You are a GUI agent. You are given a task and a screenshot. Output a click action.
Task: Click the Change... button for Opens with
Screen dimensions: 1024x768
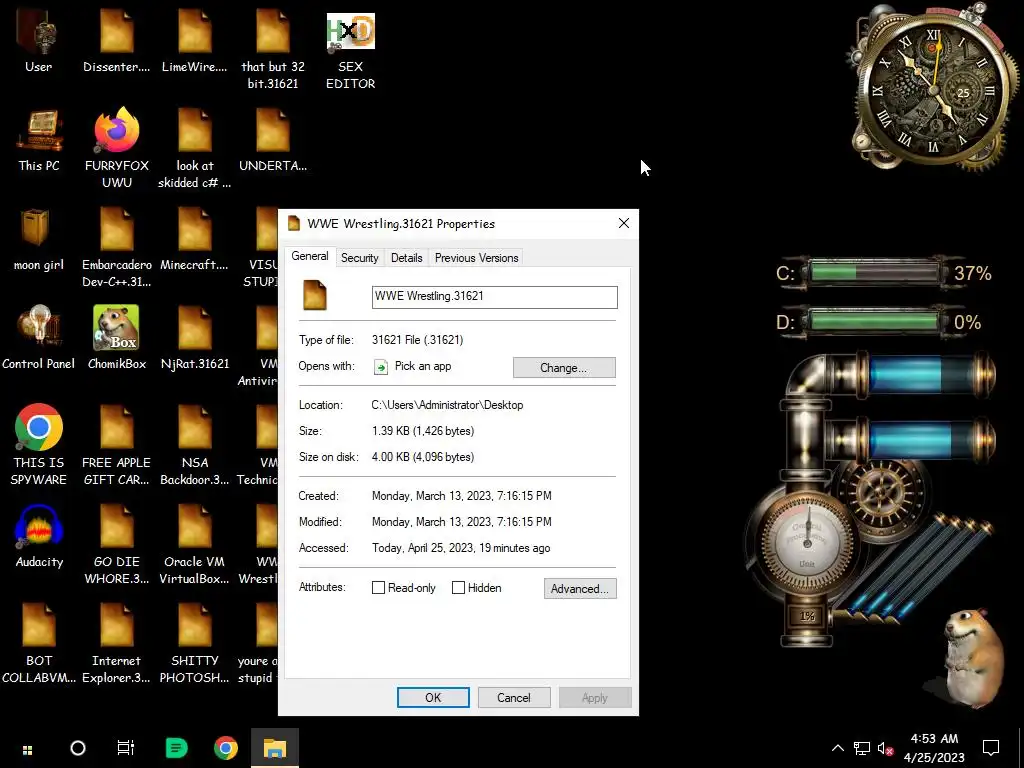(x=564, y=368)
